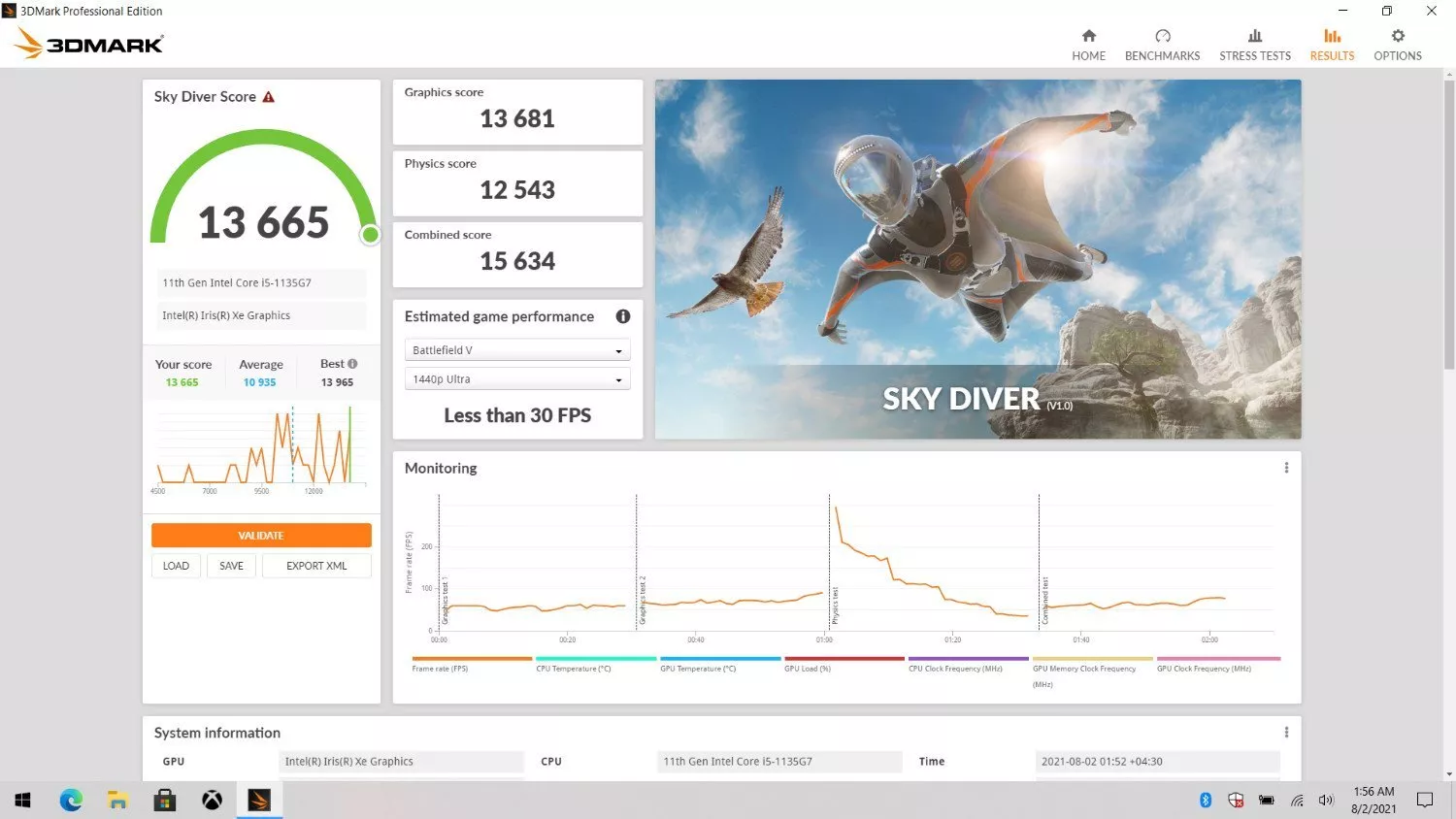This screenshot has height=819, width=1456.
Task: Toggle the Frame rate (FPS) legend
Action: pyautogui.click(x=472, y=665)
